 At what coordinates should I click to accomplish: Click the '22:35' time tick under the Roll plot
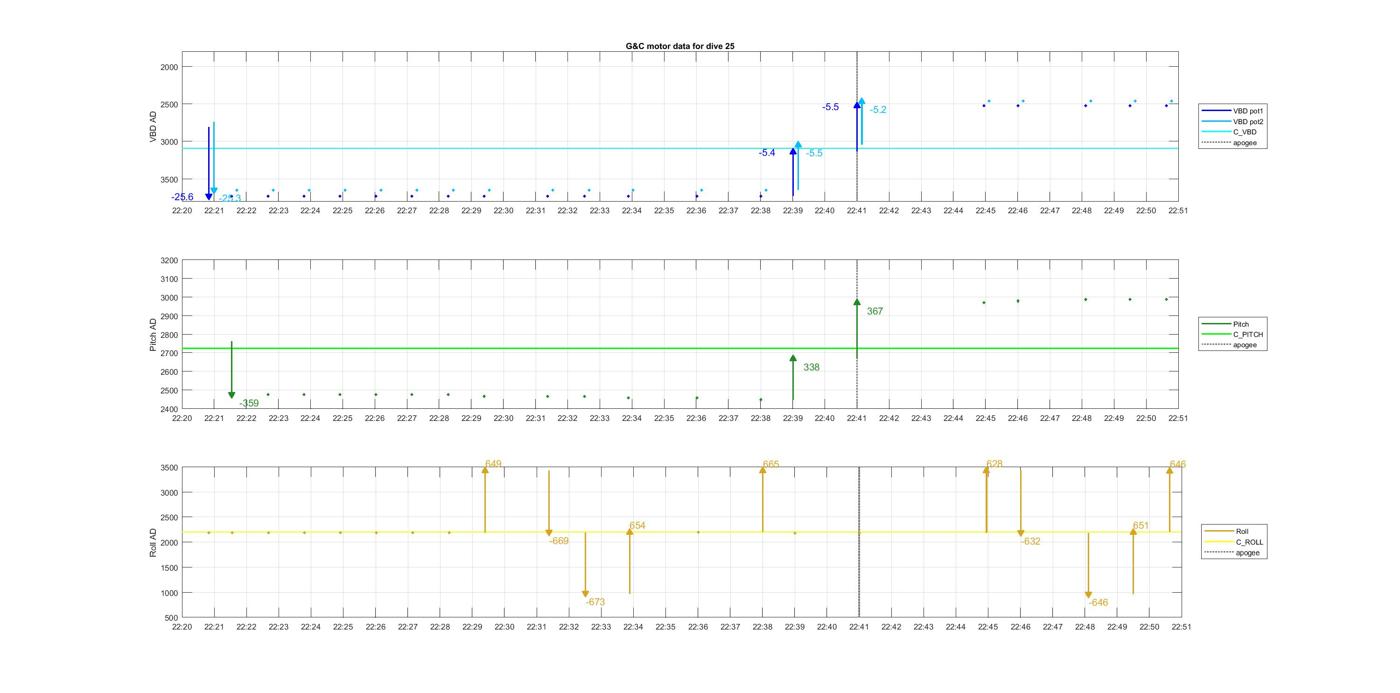pyautogui.click(x=665, y=627)
